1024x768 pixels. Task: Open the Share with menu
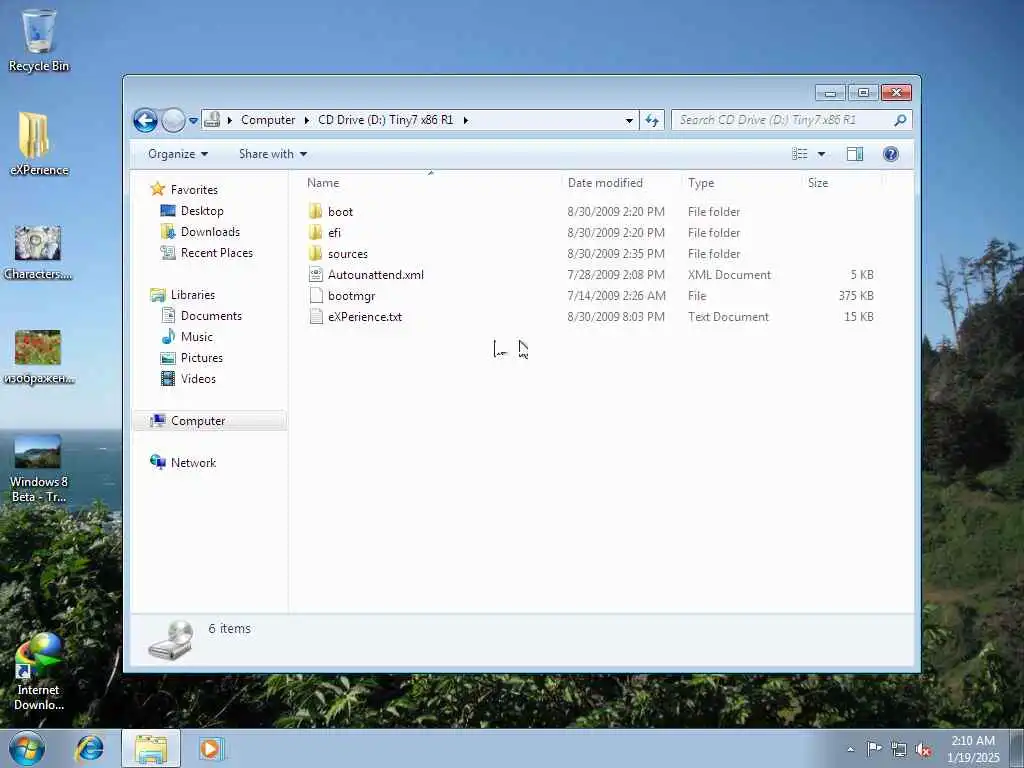click(273, 154)
